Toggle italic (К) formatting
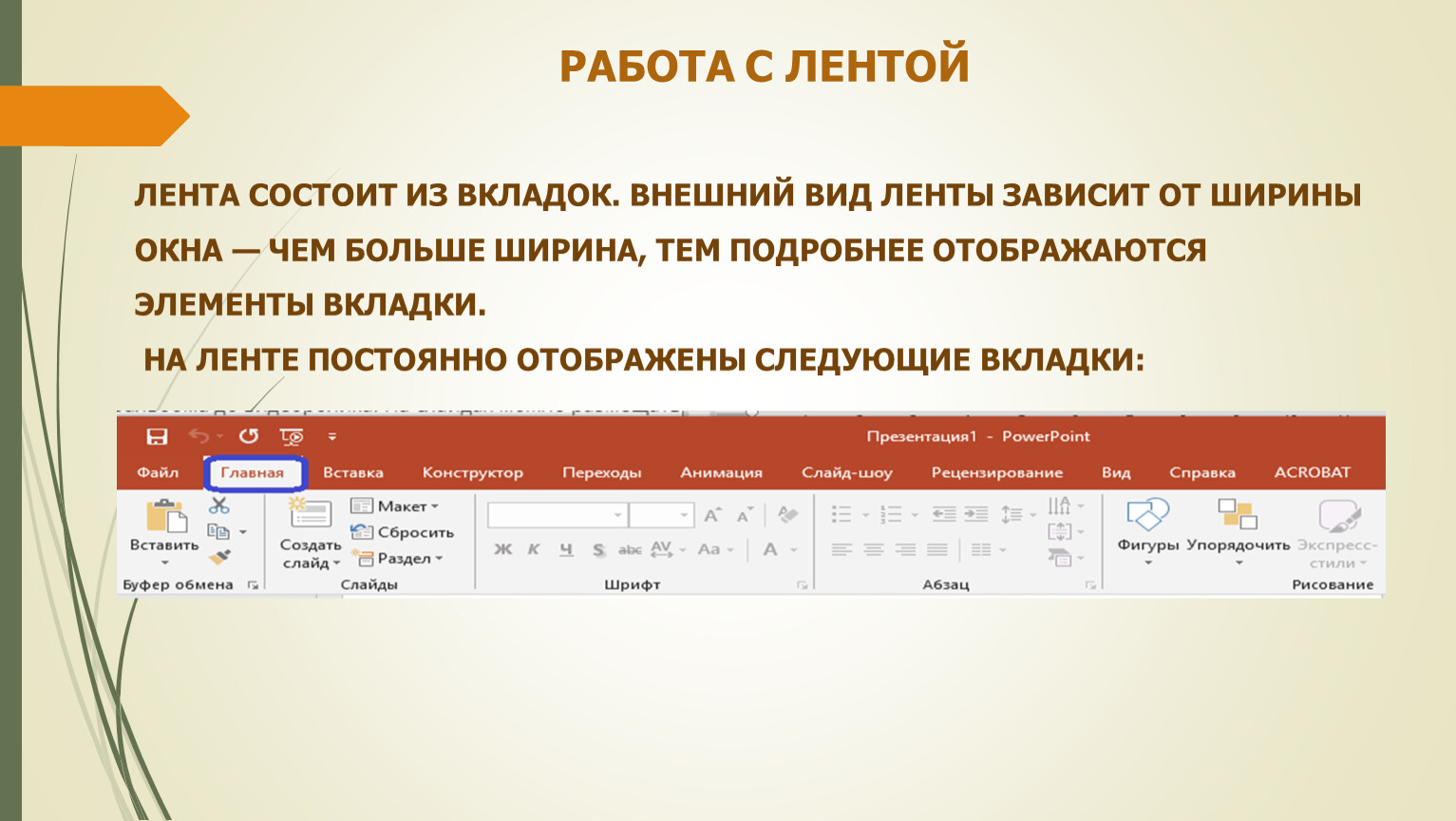Image resolution: width=1456 pixels, height=821 pixels. pos(534,549)
